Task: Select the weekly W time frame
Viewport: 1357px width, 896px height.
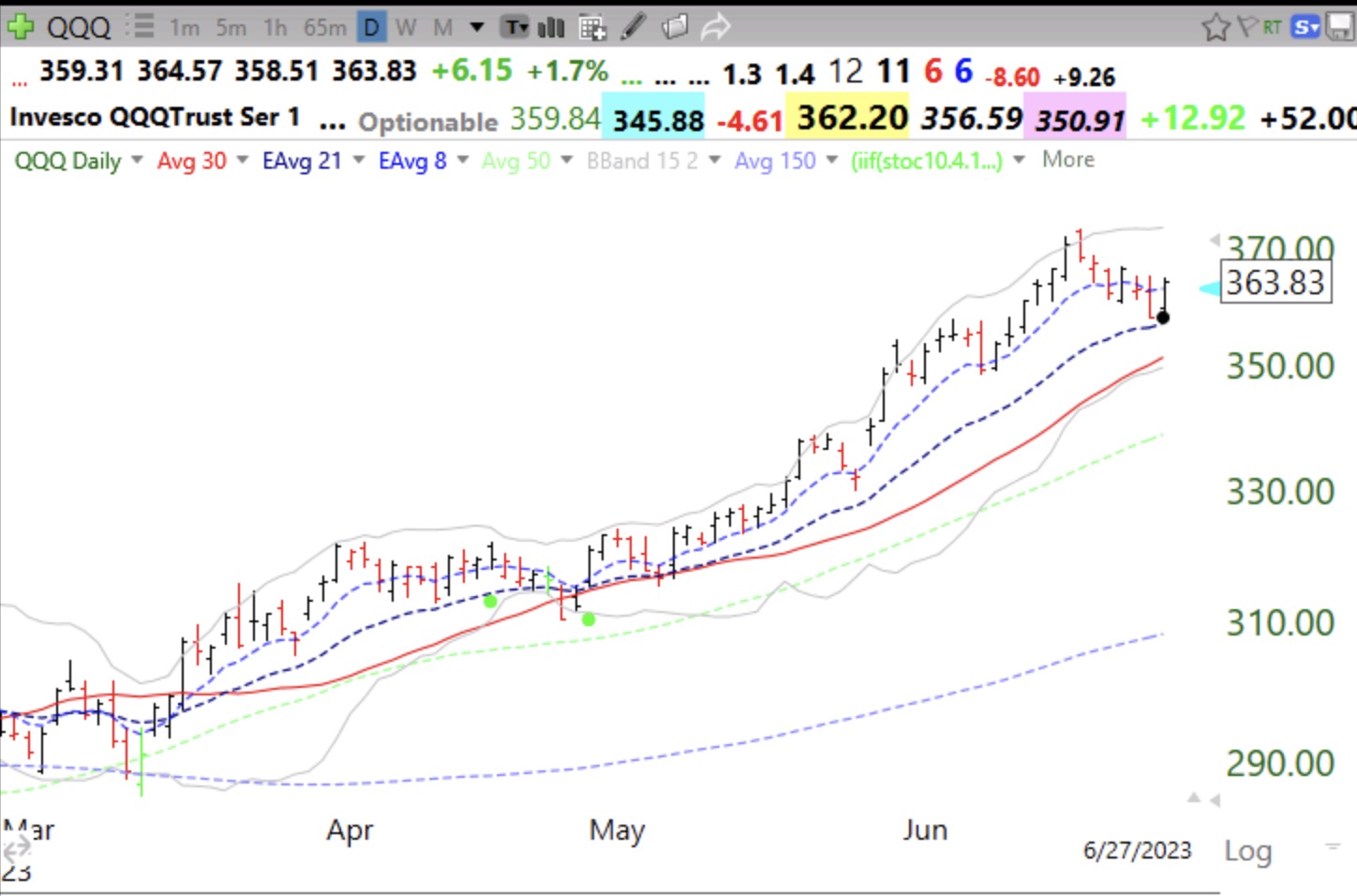Action: (x=406, y=28)
